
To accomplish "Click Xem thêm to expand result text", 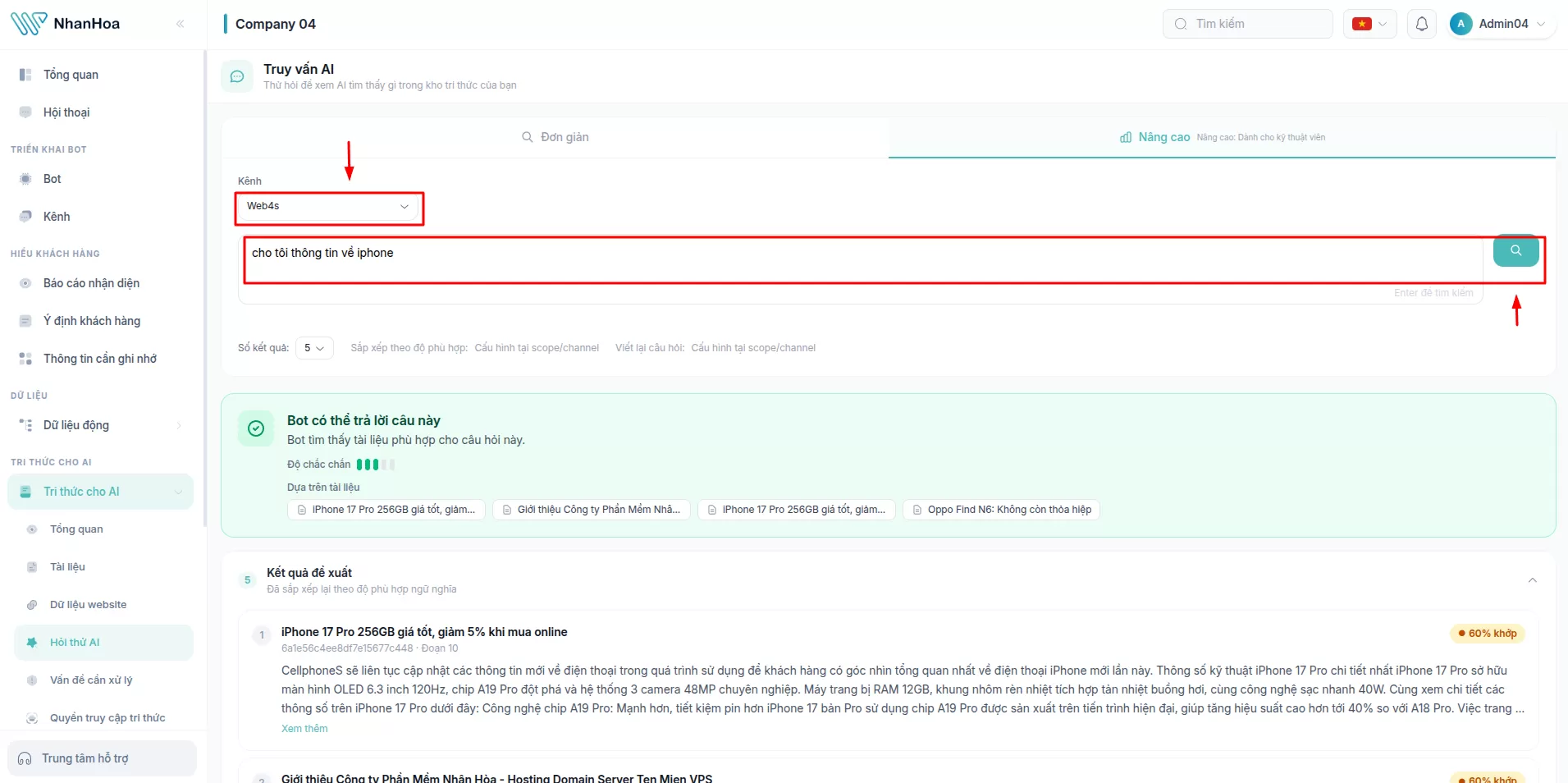I will click(304, 729).
